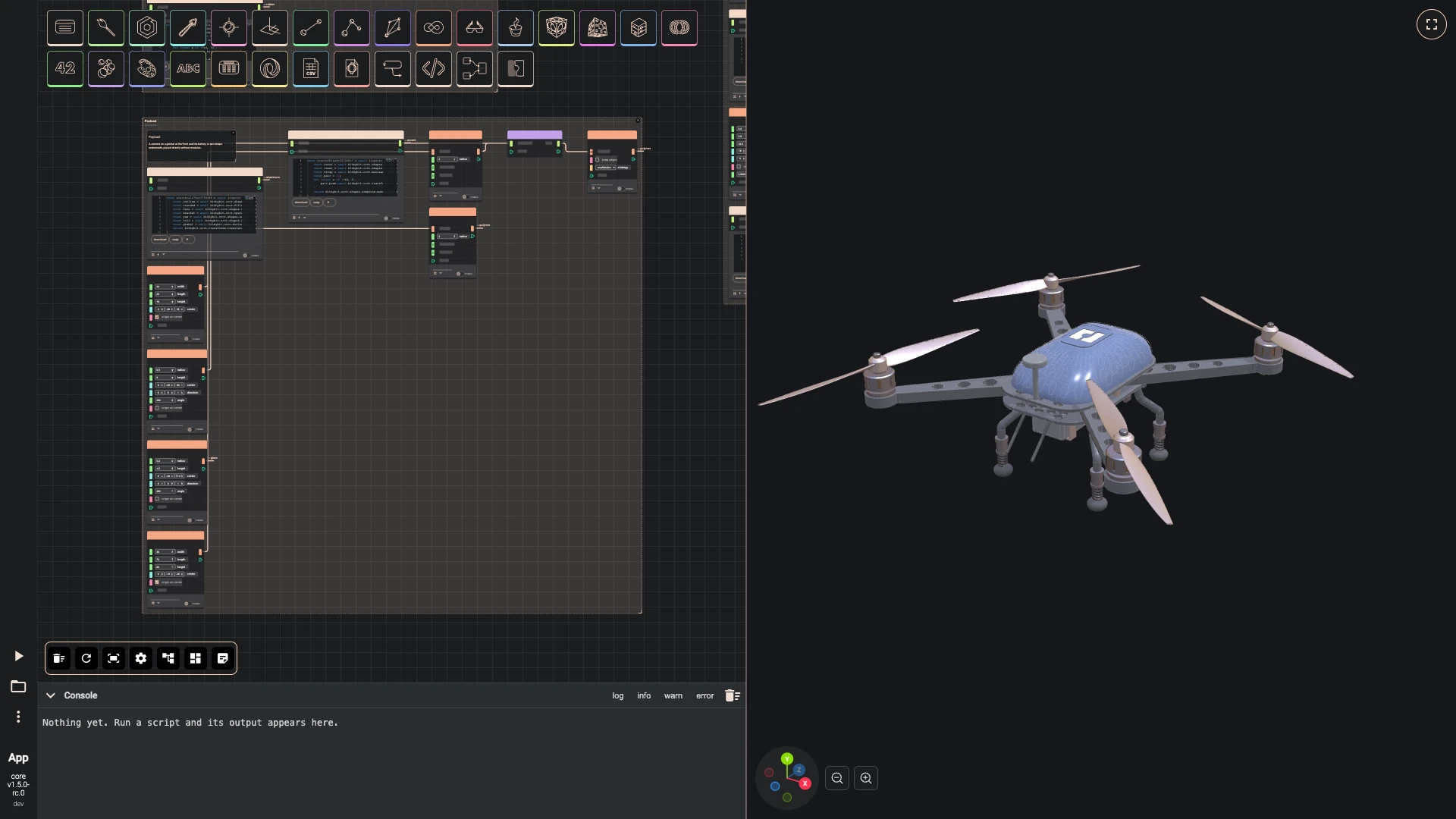Toggle 'keep edges' checkbox in rightmost node

pos(598,160)
